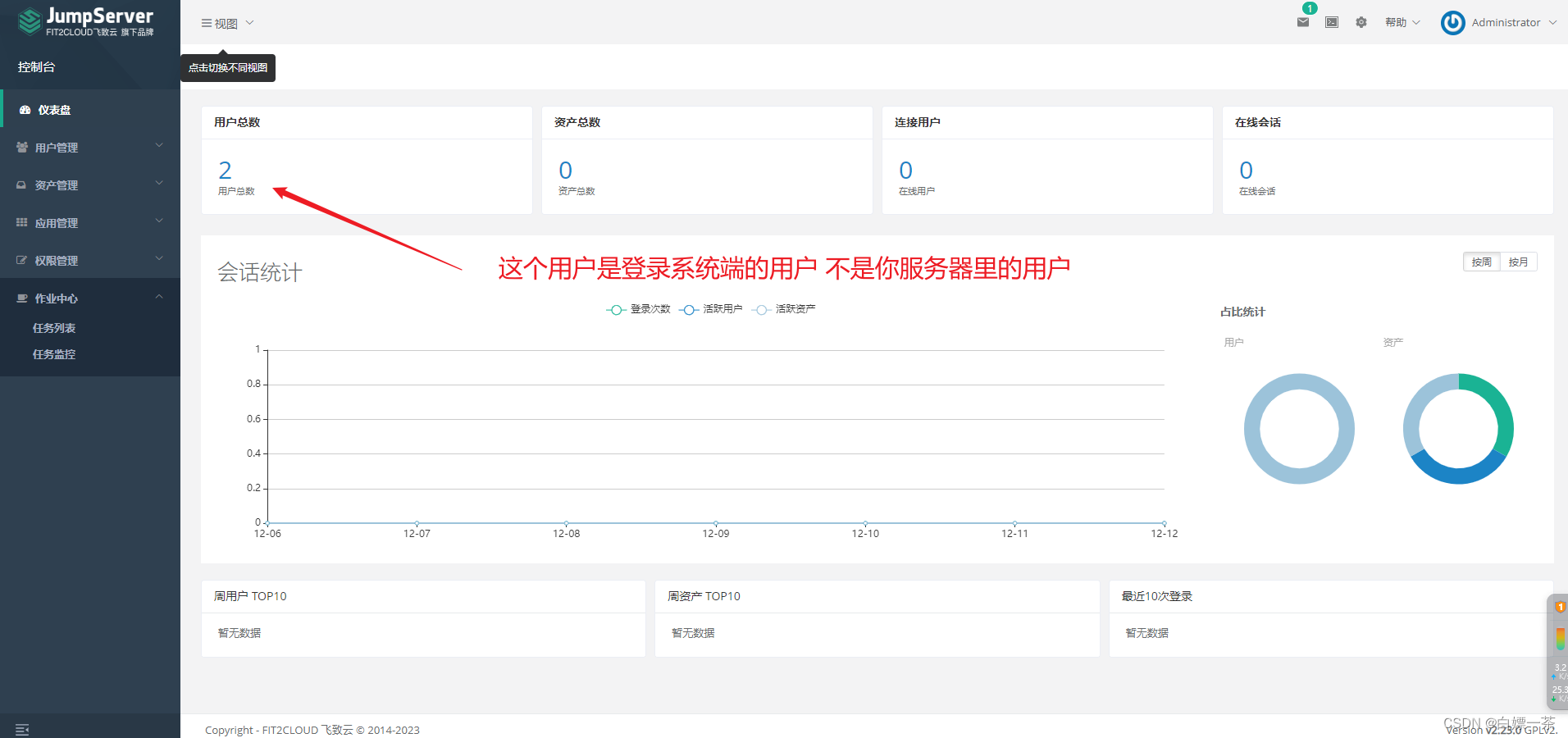Collapse the sidebar with bottom menu icon

(22, 729)
